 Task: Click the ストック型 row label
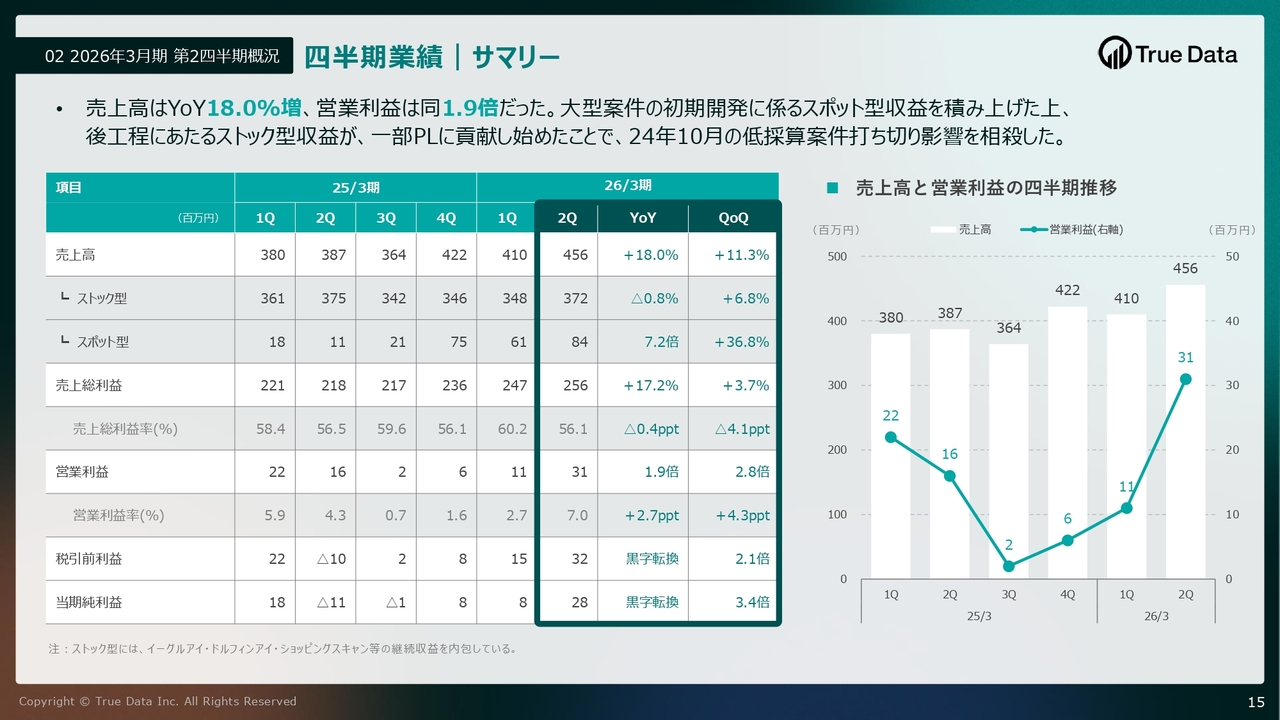102,298
